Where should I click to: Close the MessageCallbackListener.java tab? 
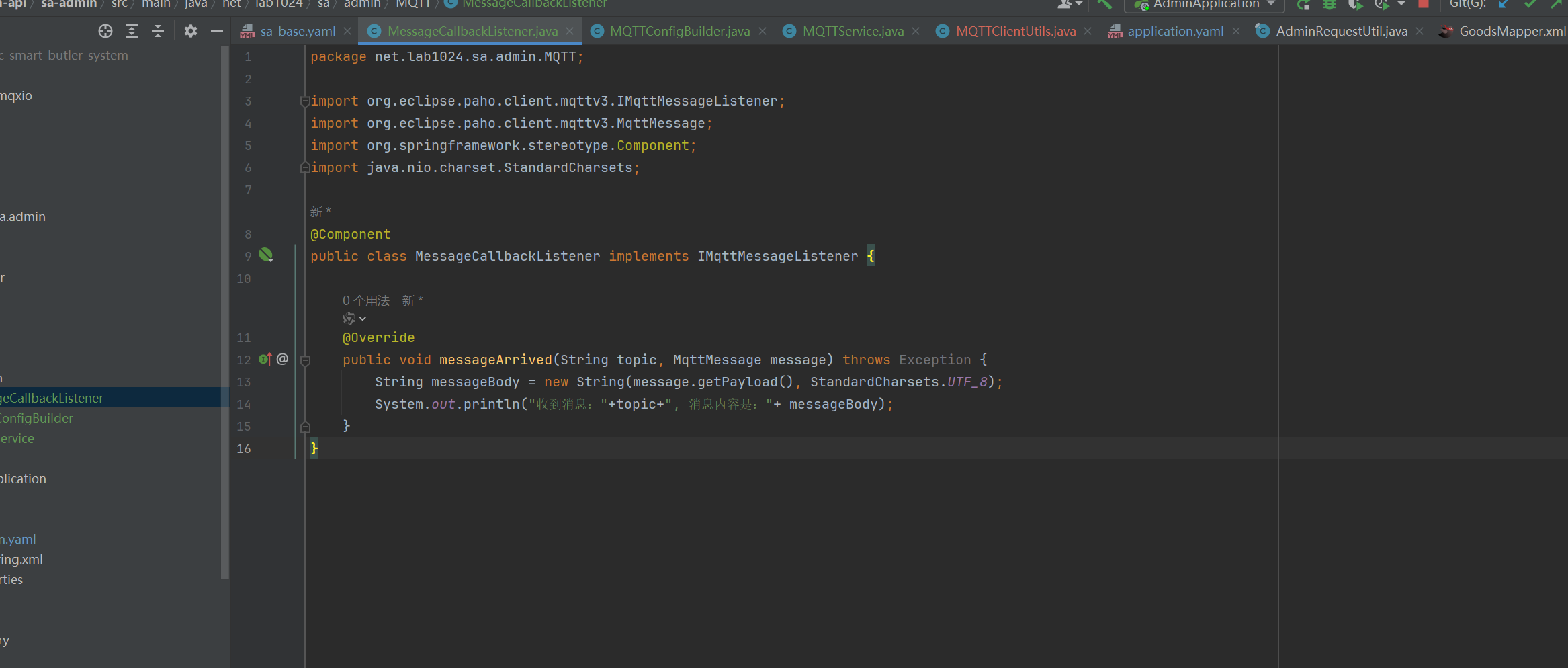(x=570, y=31)
